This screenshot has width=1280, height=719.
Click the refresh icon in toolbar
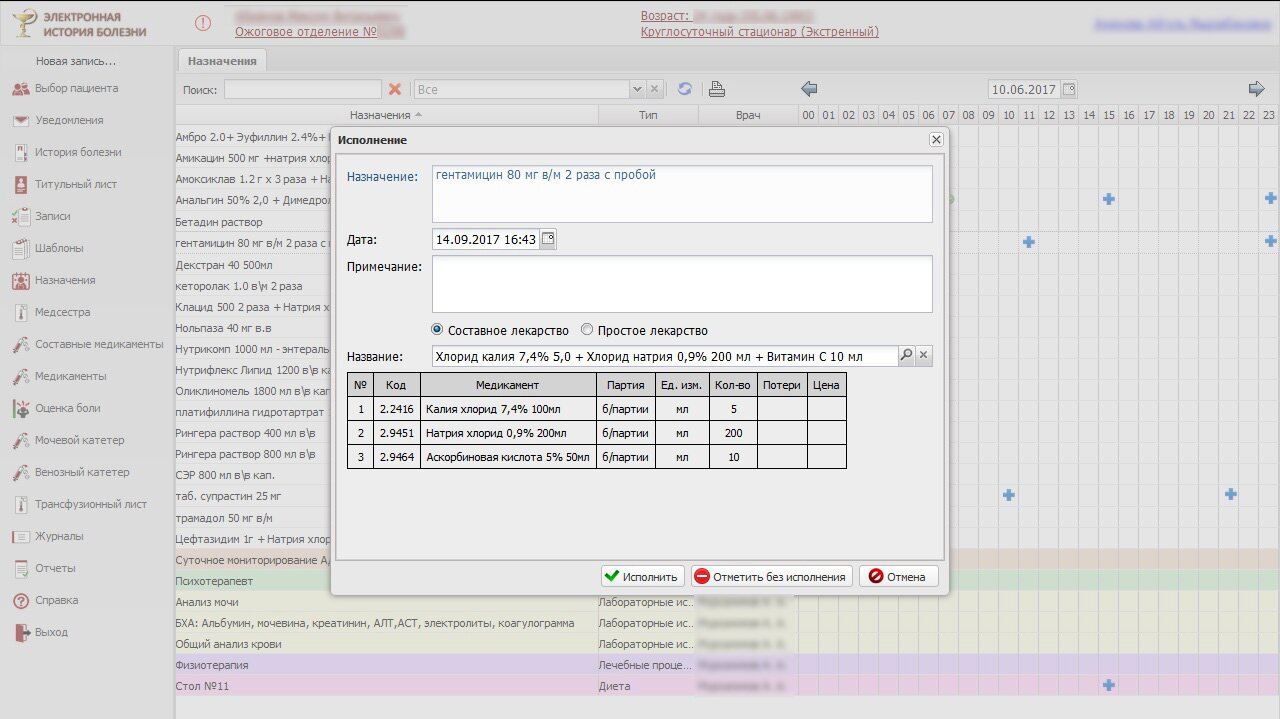coord(685,89)
